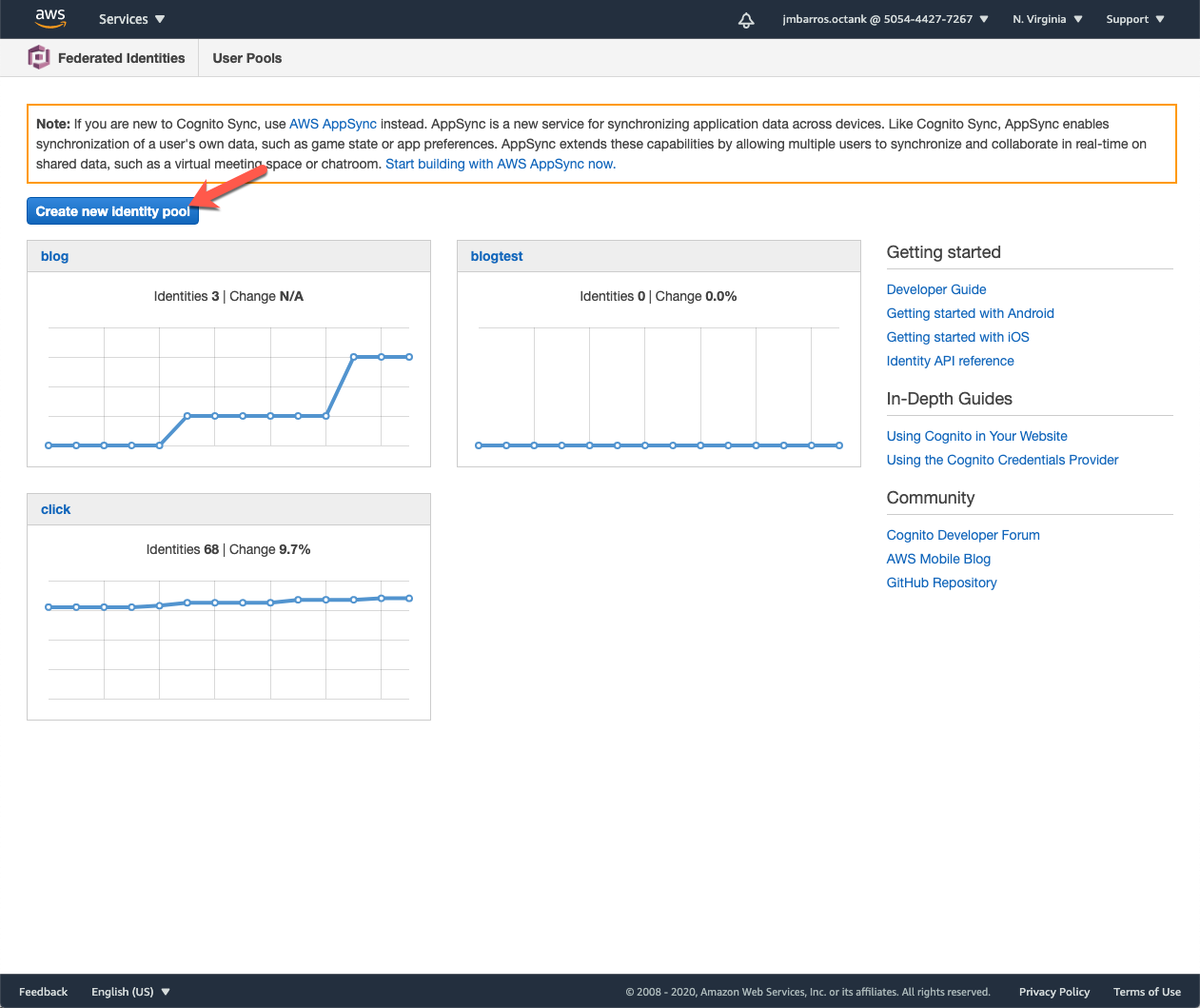Open Getting started with iOS link
The height and width of the screenshot is (1008, 1200).
(x=958, y=337)
